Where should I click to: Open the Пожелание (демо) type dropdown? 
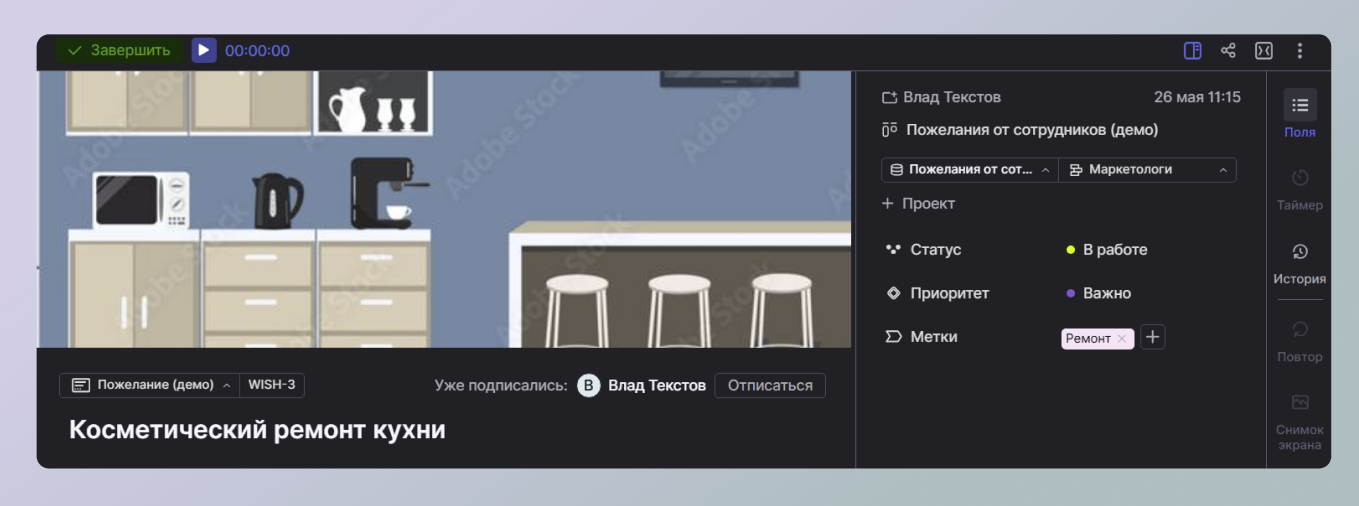click(x=149, y=385)
